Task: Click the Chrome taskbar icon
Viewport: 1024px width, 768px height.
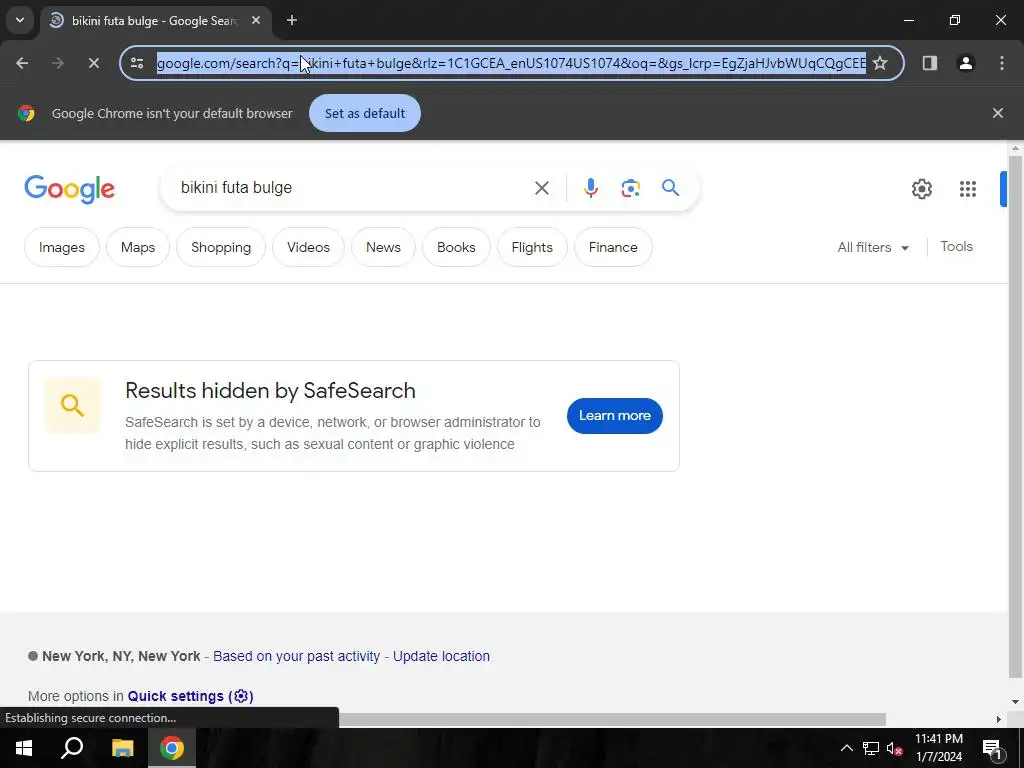Action: coord(172,748)
